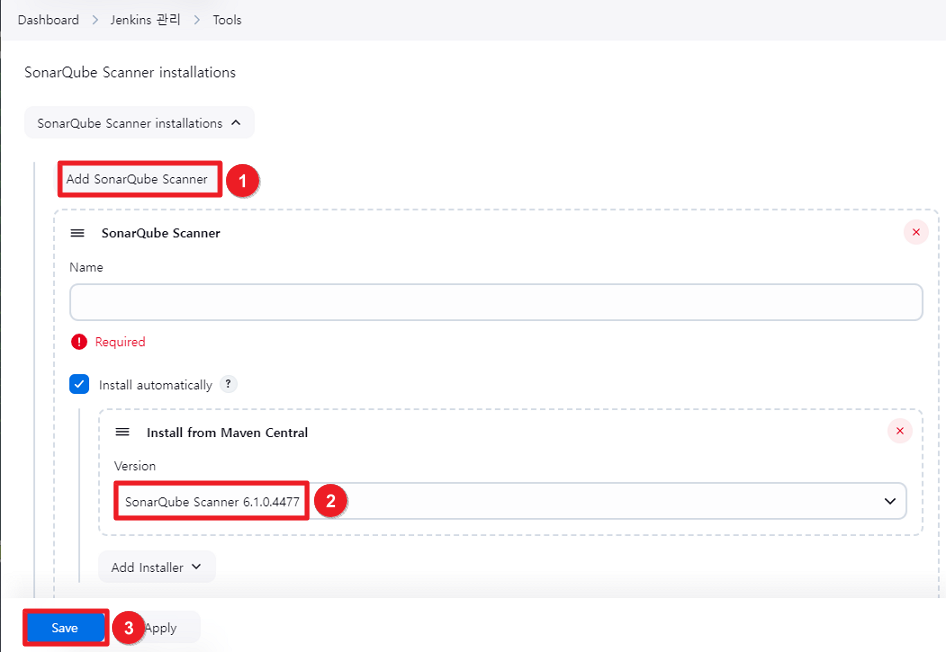Click the Apply button
The height and width of the screenshot is (652, 946).
tap(160, 628)
